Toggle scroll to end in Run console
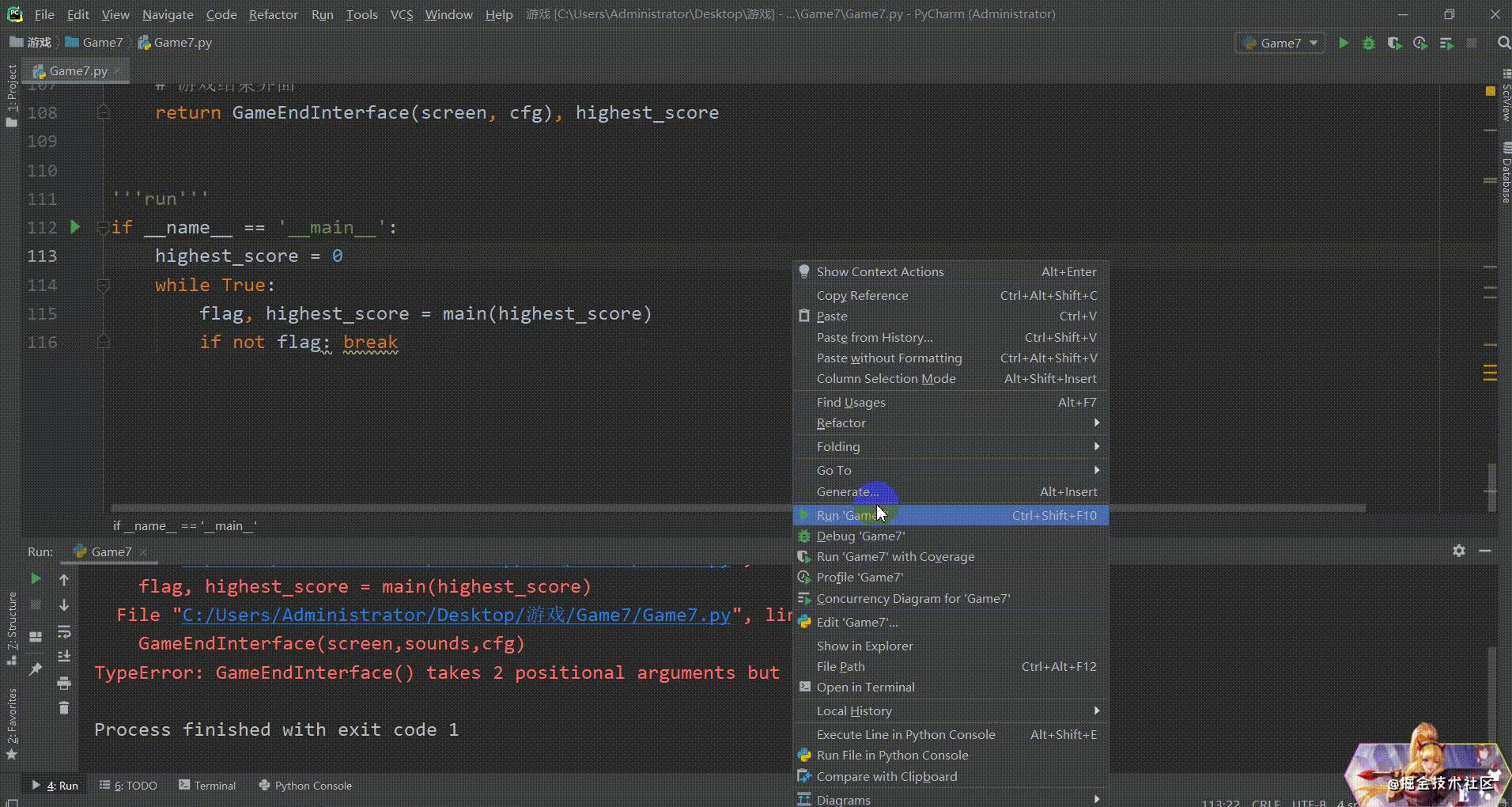The height and width of the screenshot is (807, 1512). point(64,657)
